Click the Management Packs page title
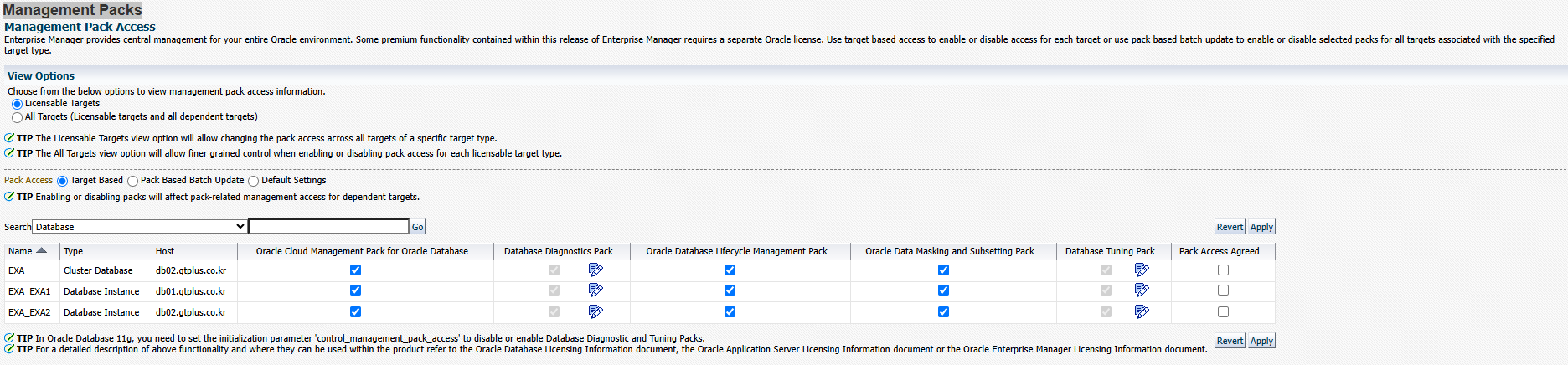This screenshot has height=365, width=1568. 72,10
